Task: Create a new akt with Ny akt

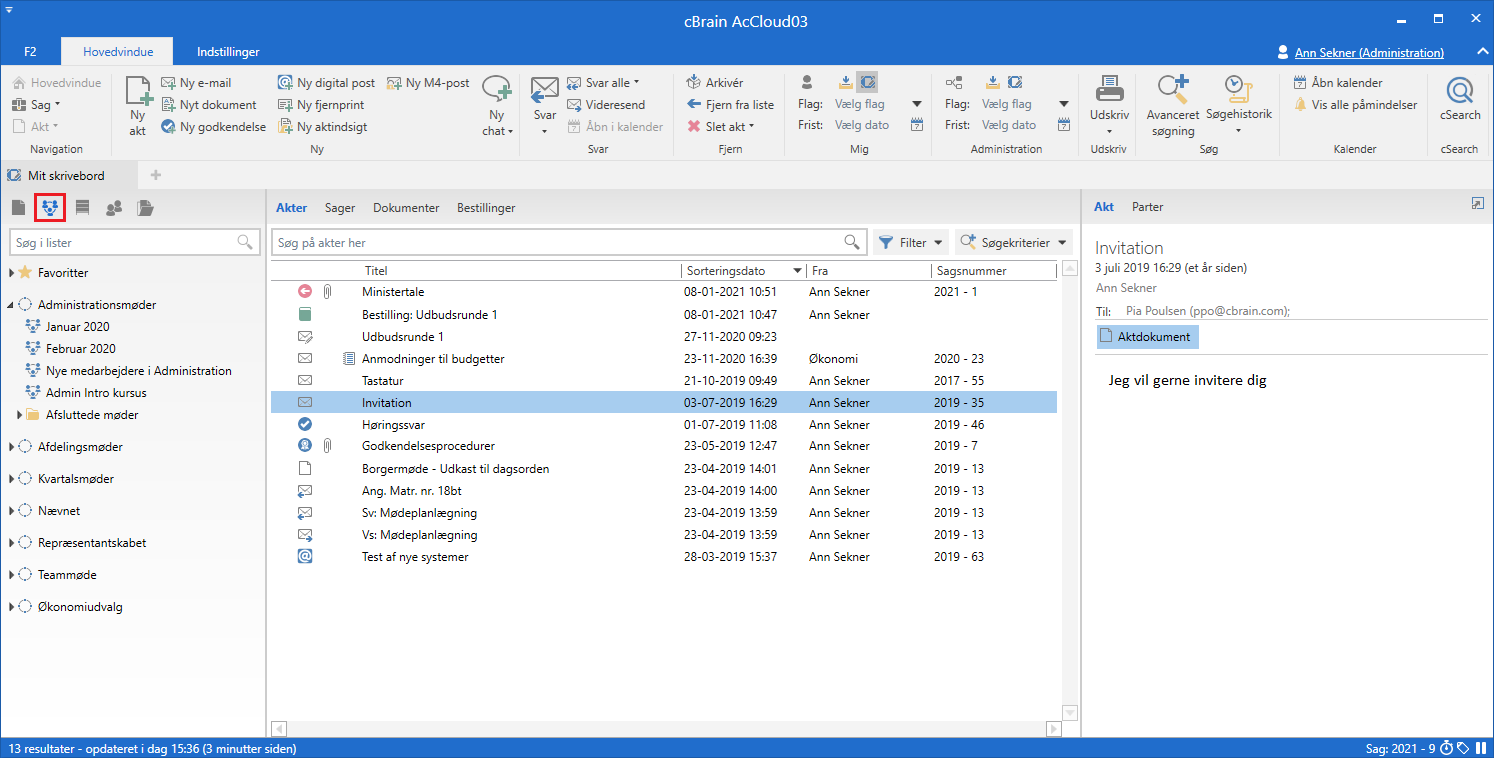Action: point(138,105)
